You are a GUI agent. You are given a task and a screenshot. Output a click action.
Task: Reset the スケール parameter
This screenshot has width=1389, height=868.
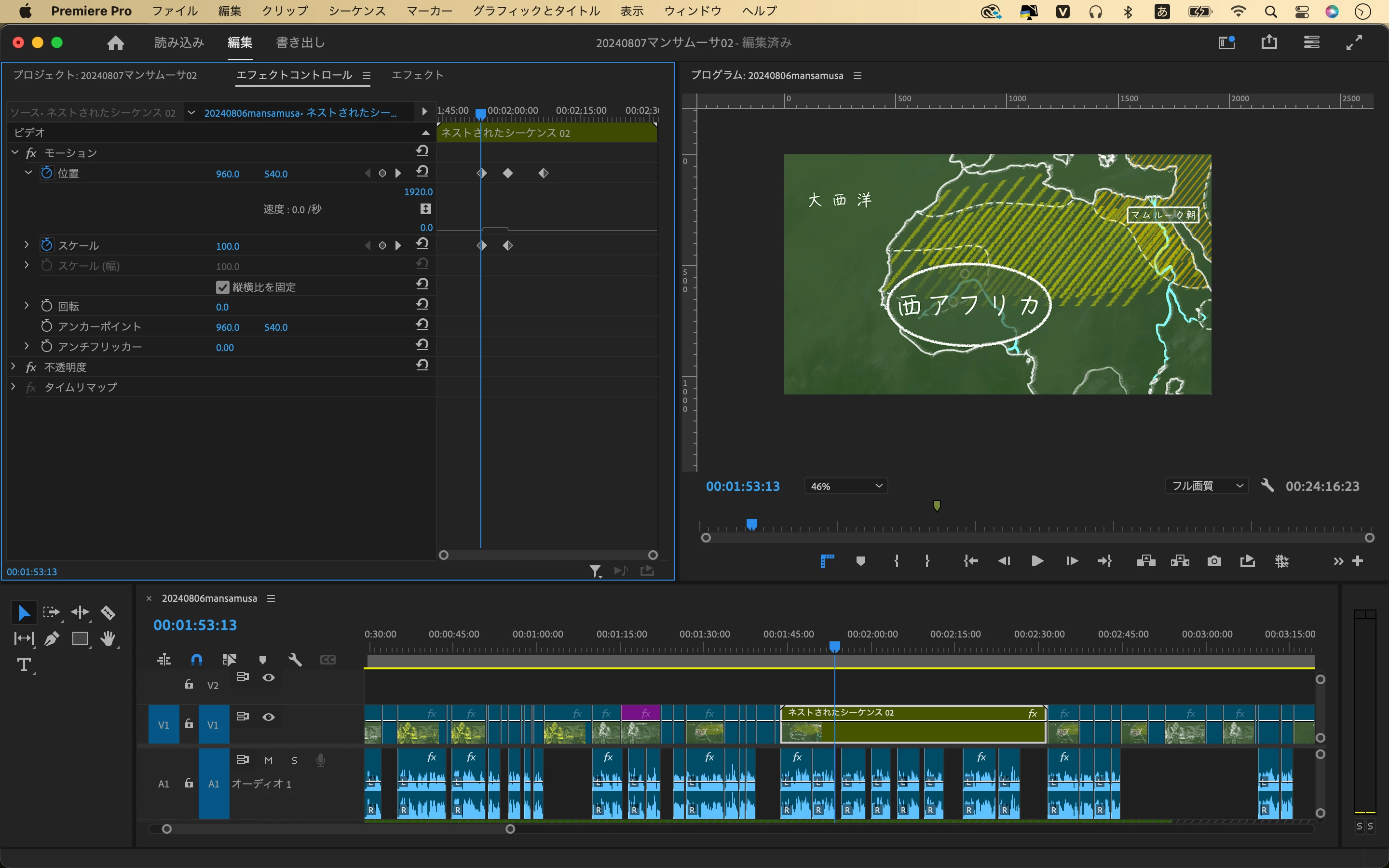tap(422, 244)
